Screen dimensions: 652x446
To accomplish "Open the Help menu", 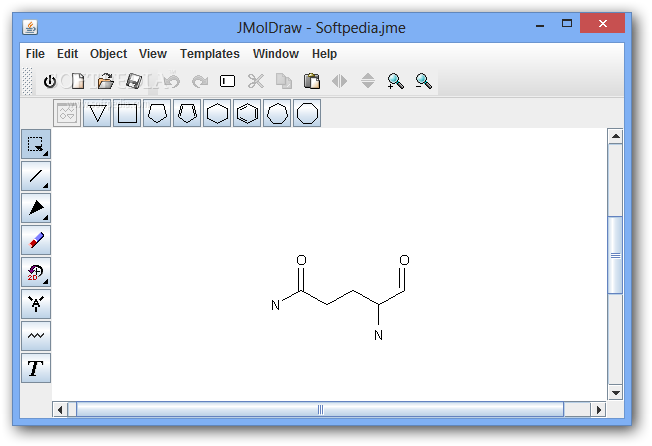I will point(324,54).
